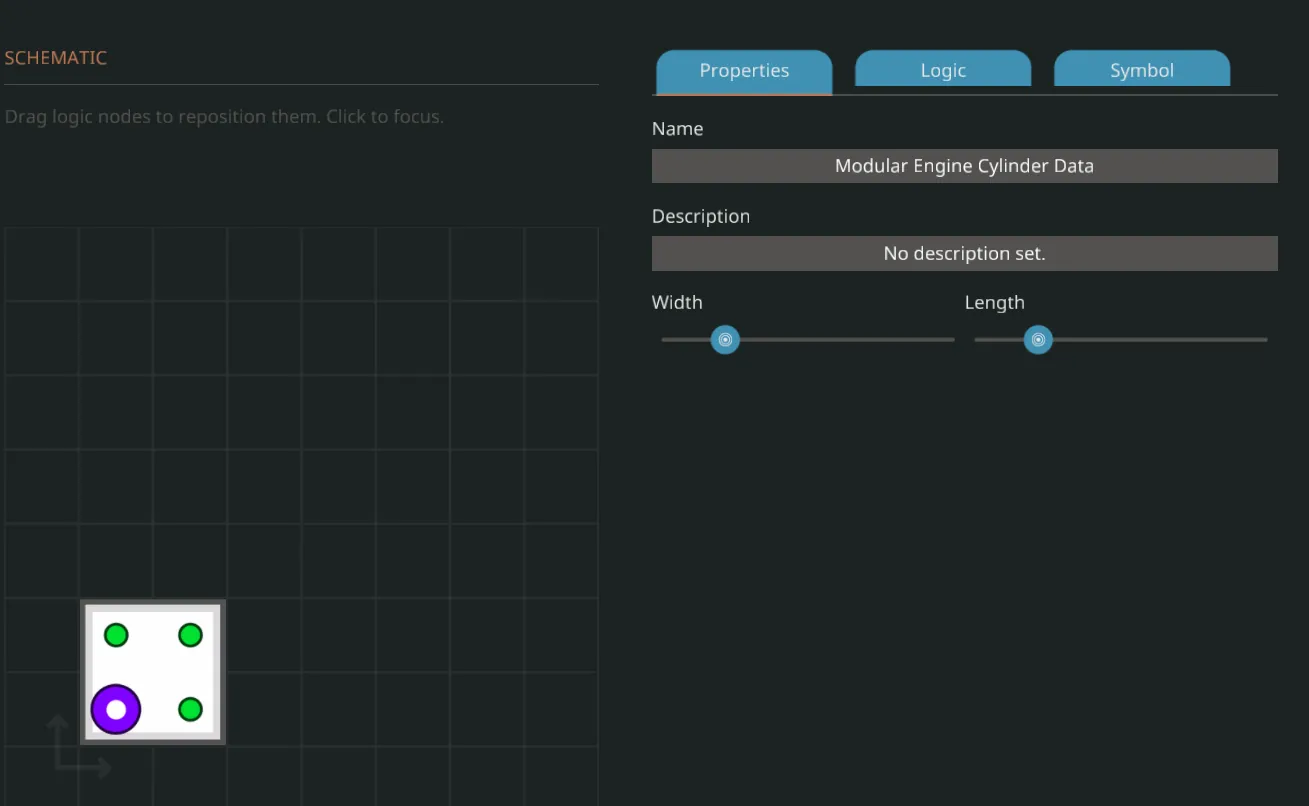The height and width of the screenshot is (806, 1309).
Task: Select the purple logic node on the schematic
Action: pyautogui.click(x=116, y=709)
